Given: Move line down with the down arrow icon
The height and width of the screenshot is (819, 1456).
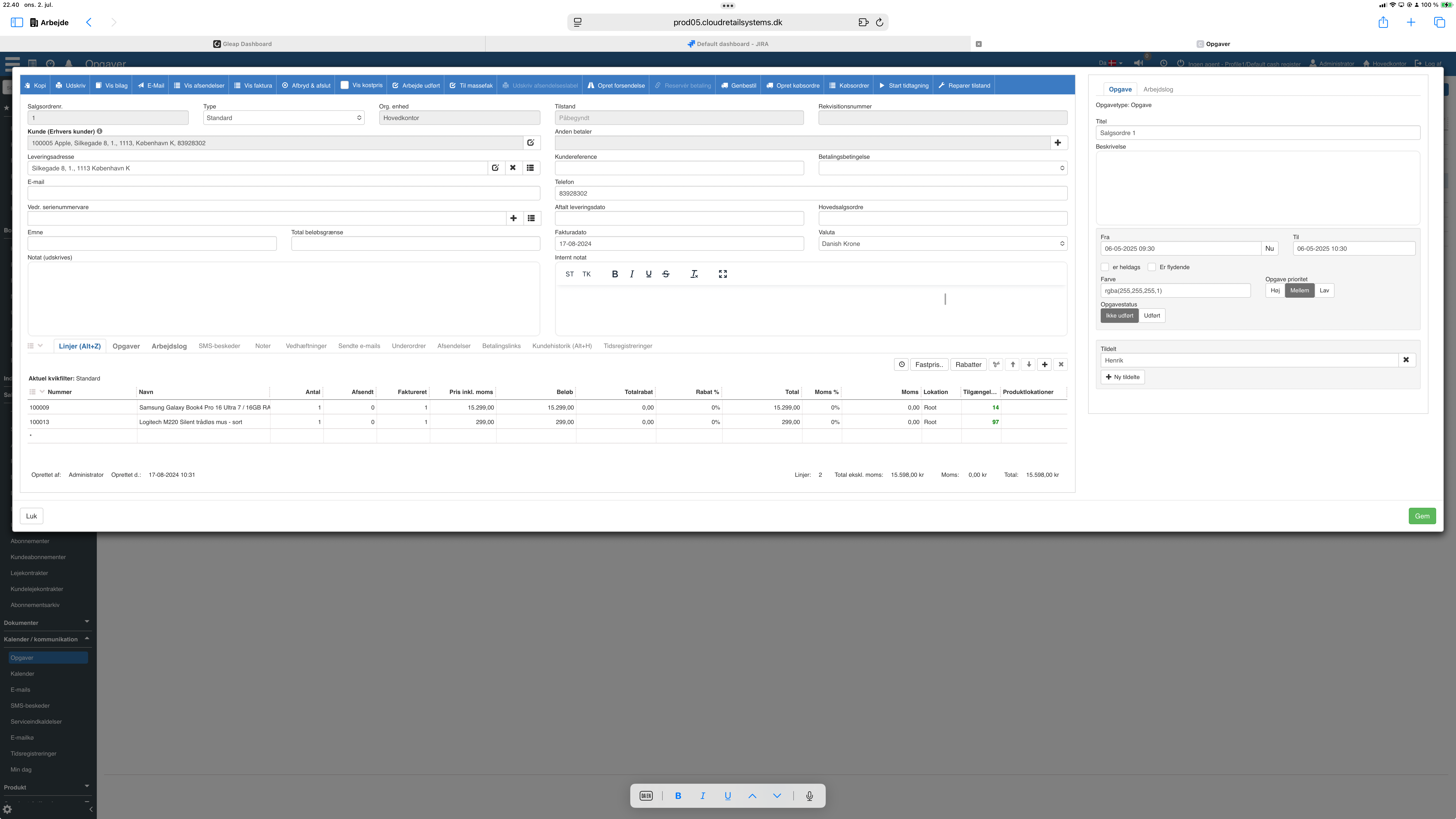Looking at the screenshot, I should pyautogui.click(x=1029, y=364).
